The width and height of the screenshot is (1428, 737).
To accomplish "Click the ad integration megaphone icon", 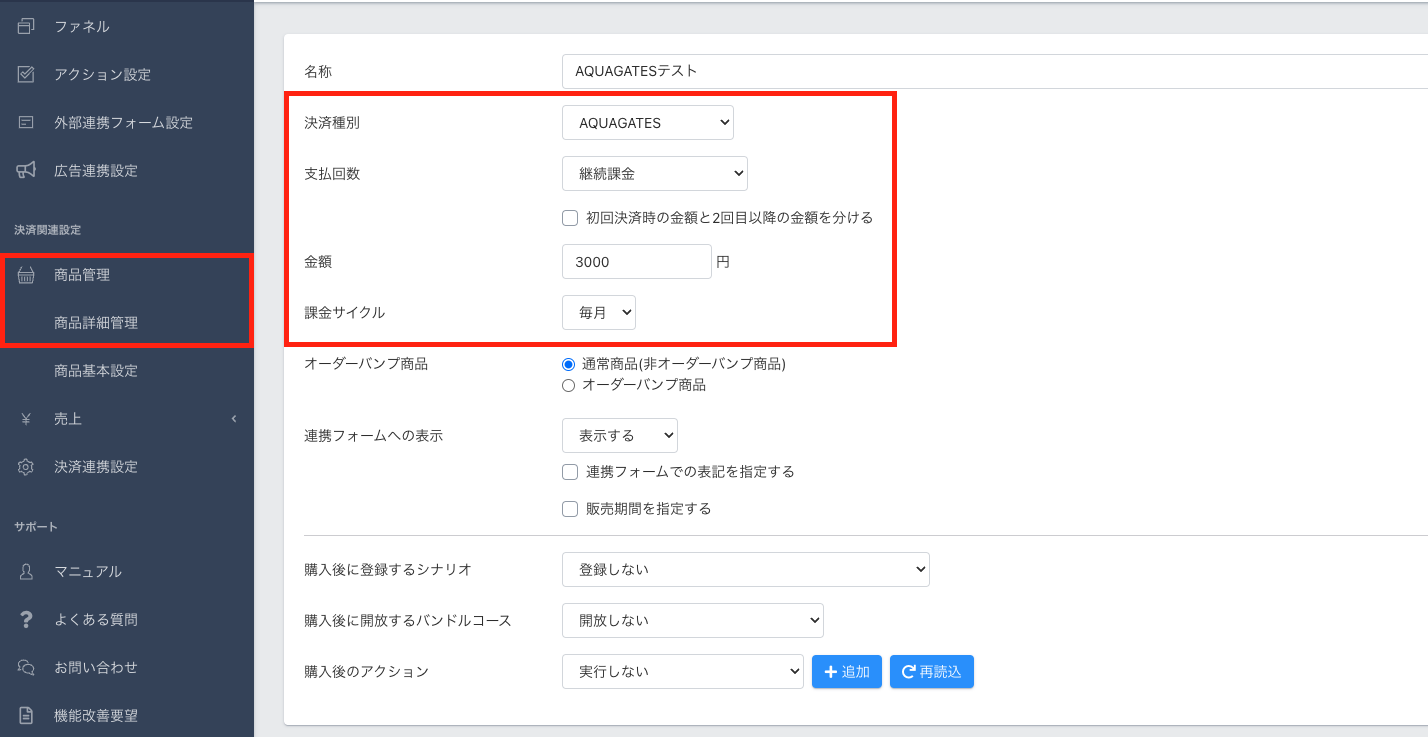I will (x=26, y=171).
